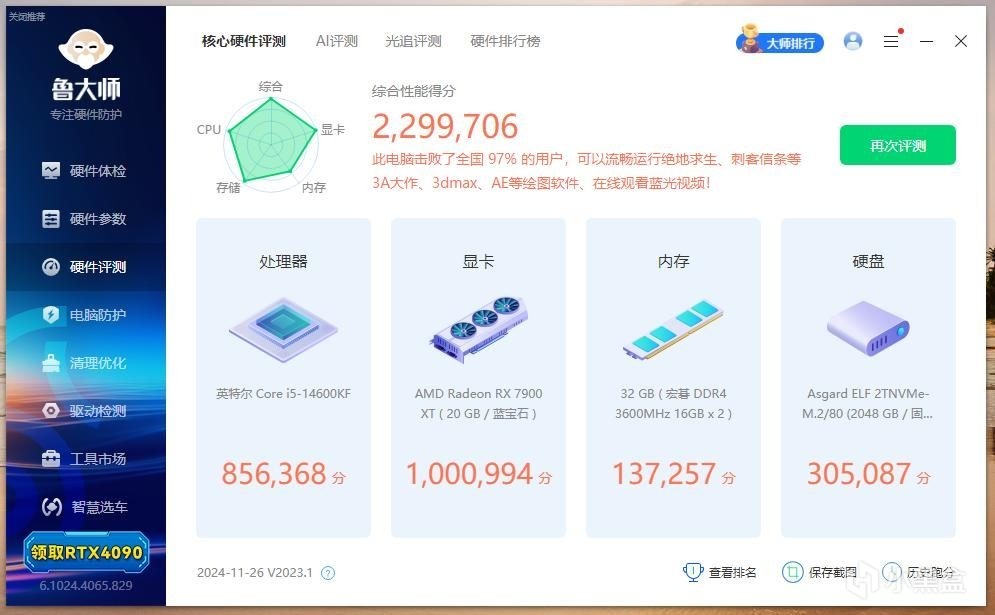Click the 英特尔 Core i5-14600KF text
This screenshot has width=995, height=615.
click(284, 393)
